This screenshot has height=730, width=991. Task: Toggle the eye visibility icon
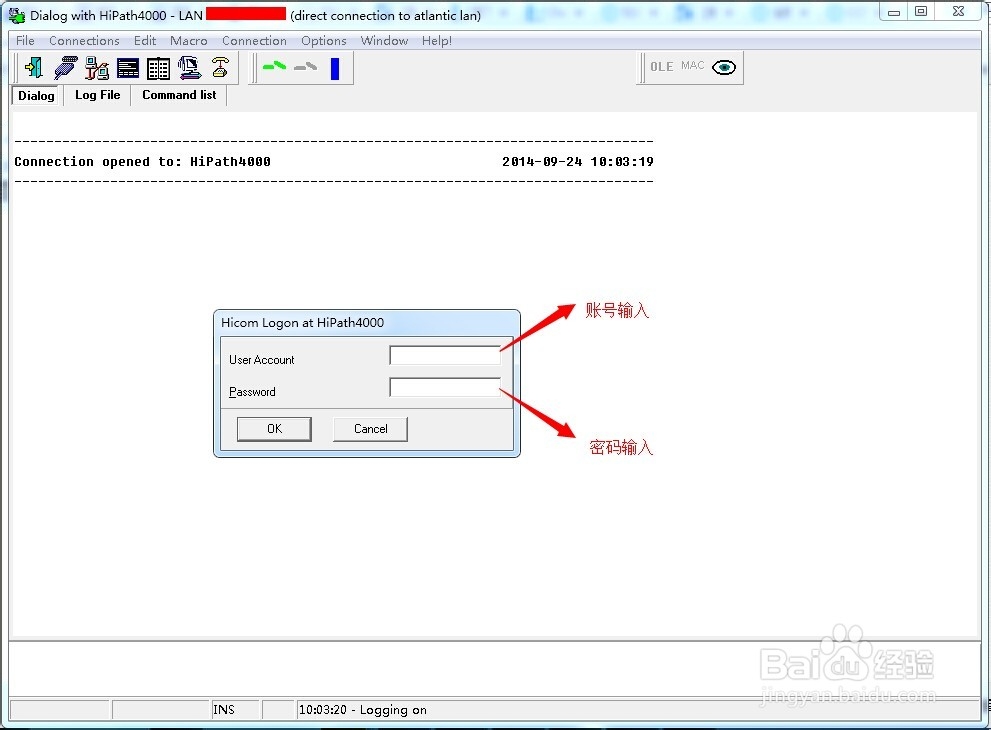724,67
